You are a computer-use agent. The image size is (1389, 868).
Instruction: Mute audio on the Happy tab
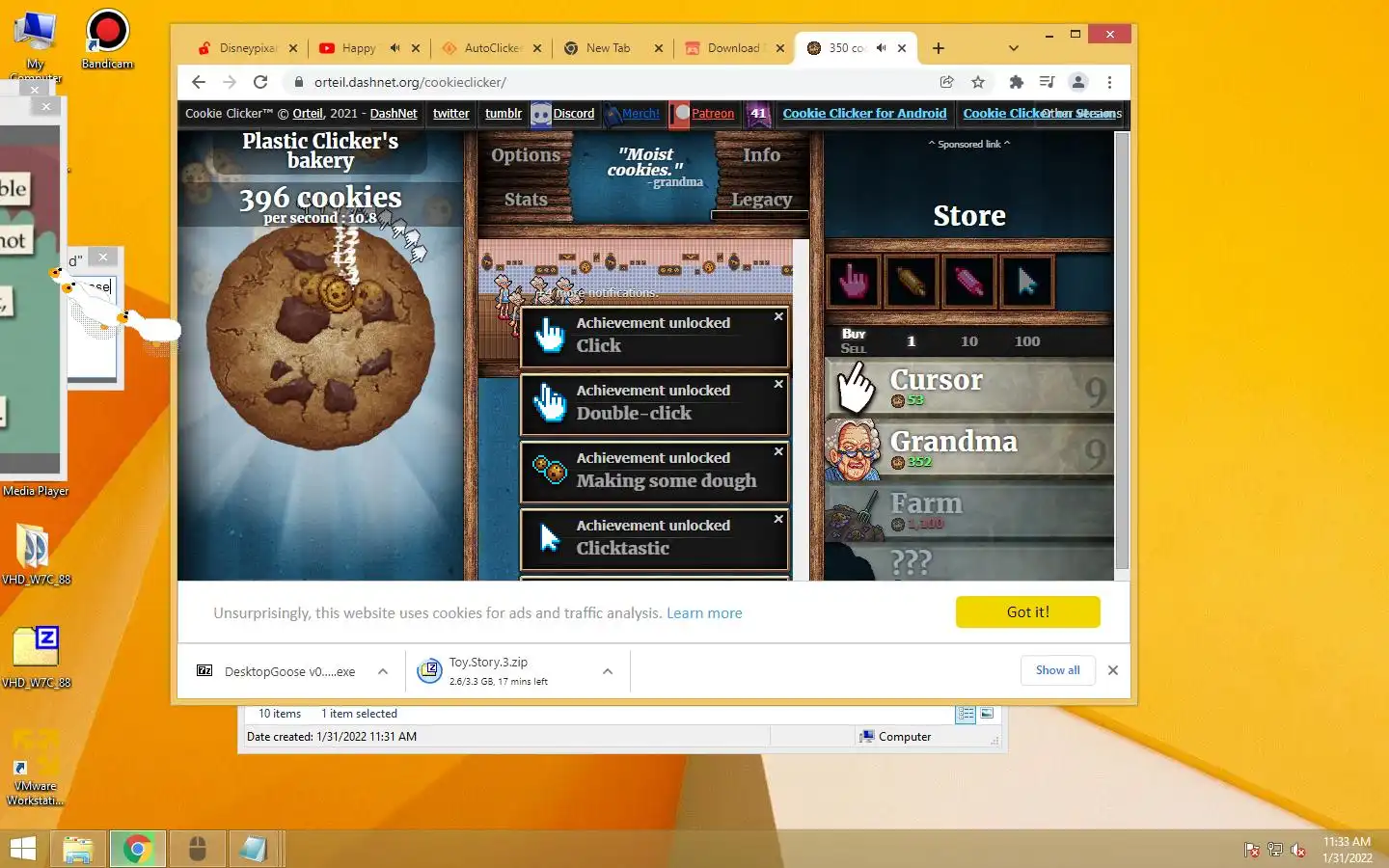pyautogui.click(x=395, y=48)
